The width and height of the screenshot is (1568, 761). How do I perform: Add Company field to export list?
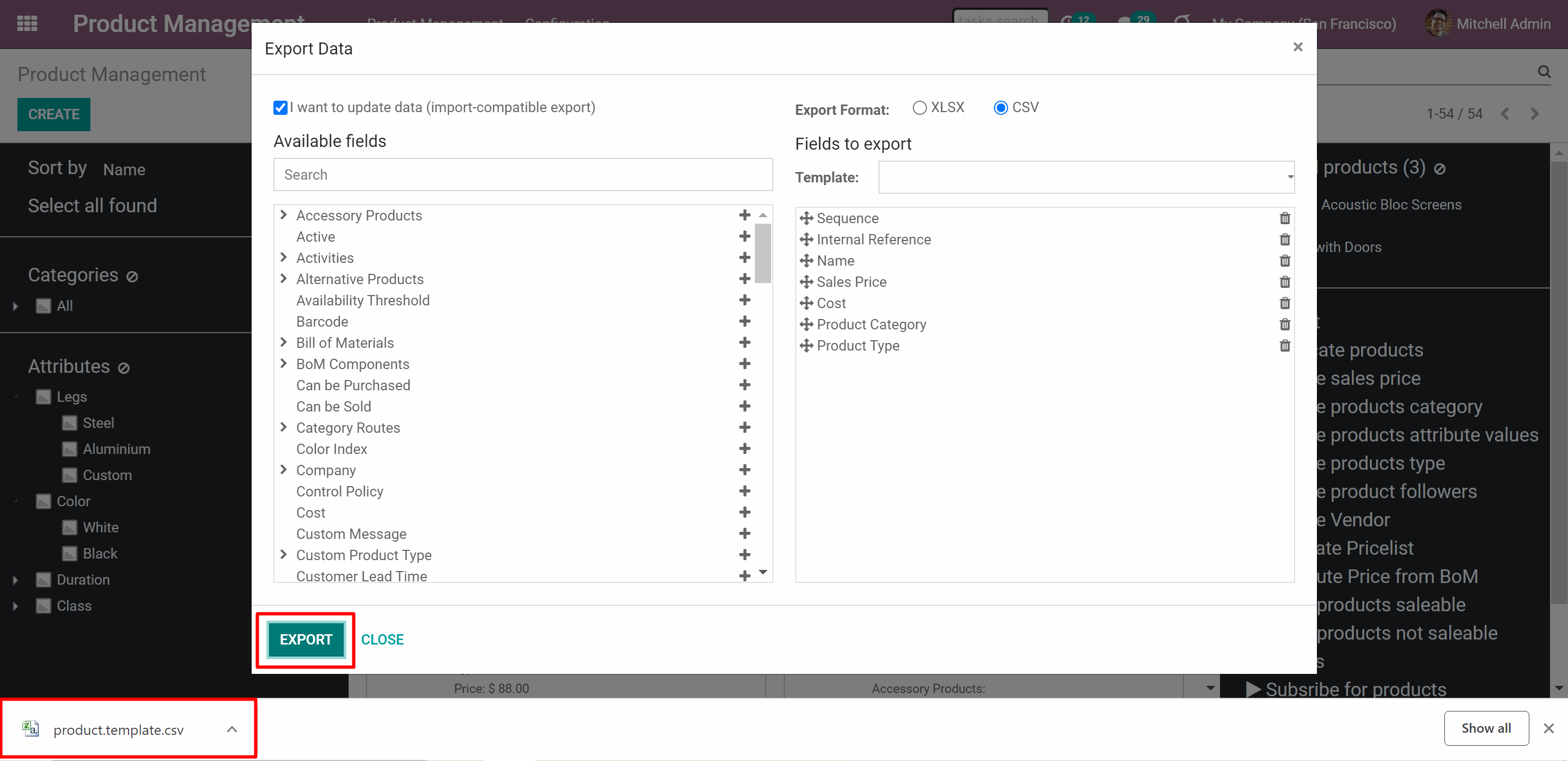click(745, 470)
